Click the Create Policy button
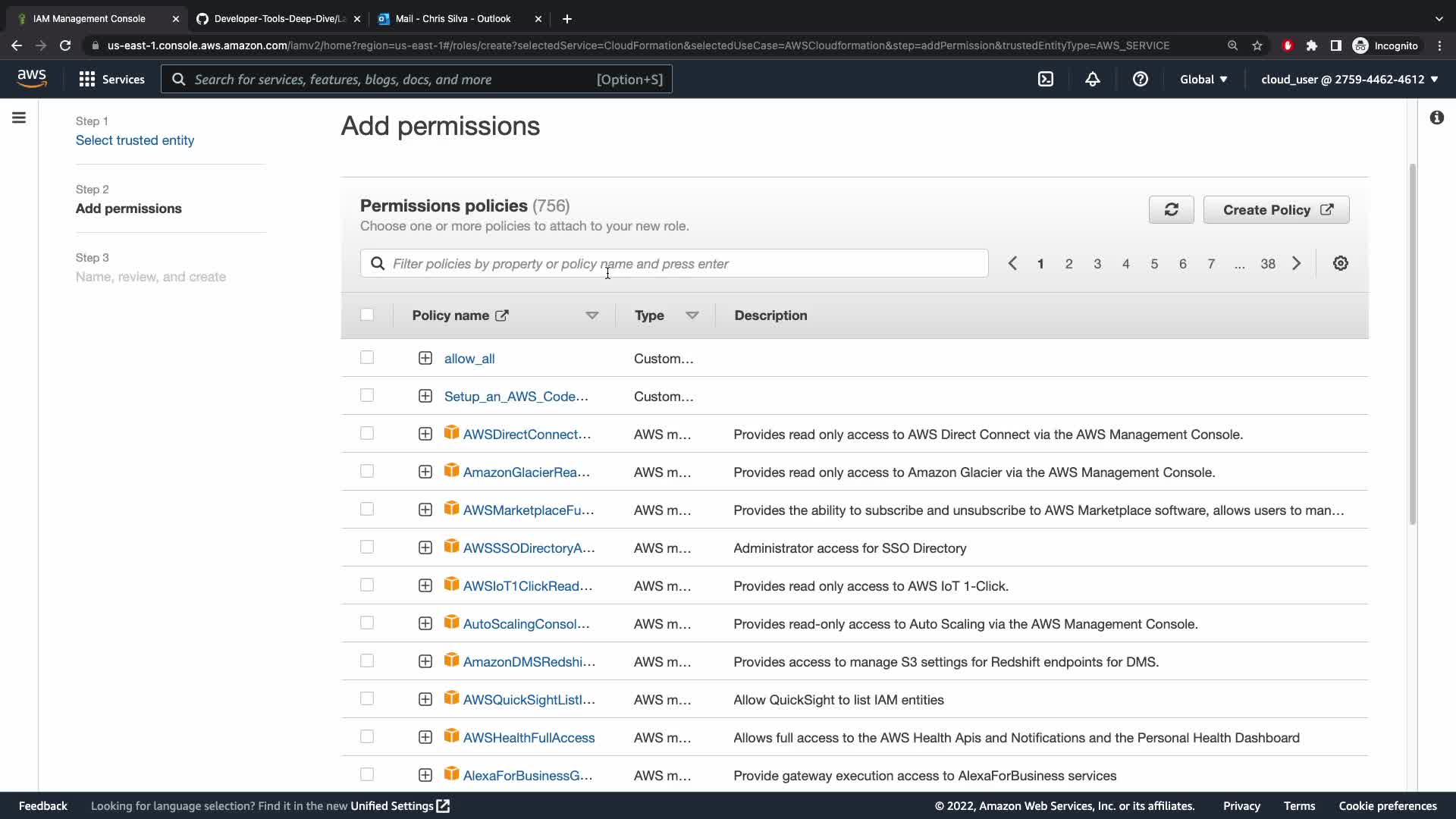 click(x=1276, y=210)
